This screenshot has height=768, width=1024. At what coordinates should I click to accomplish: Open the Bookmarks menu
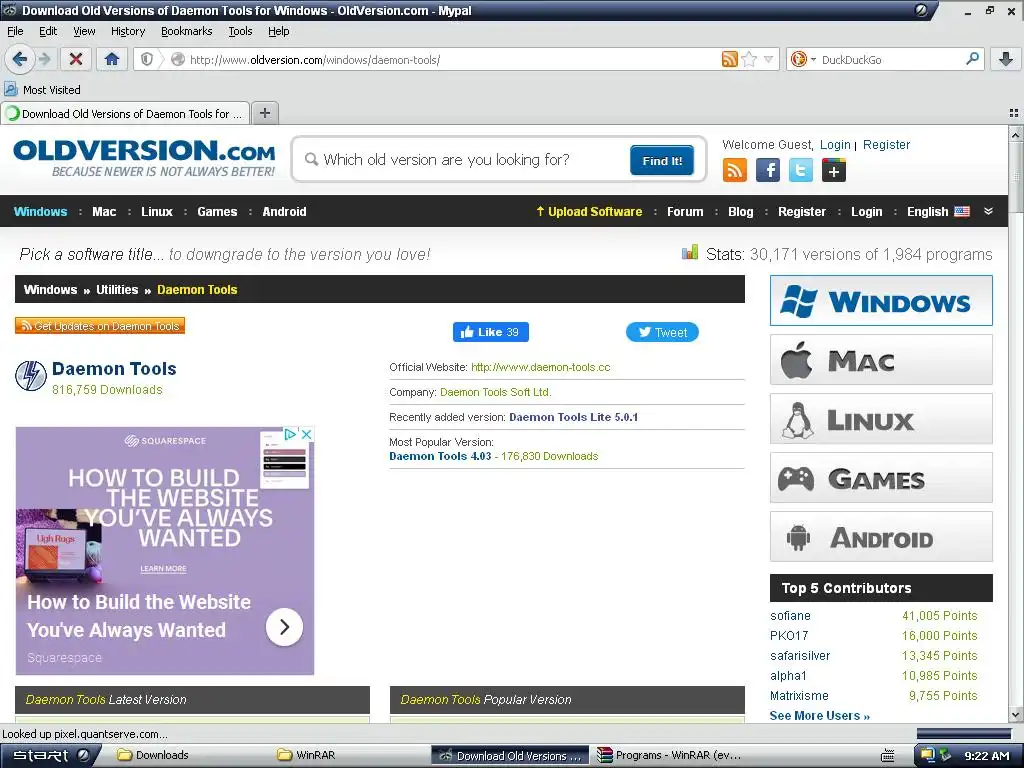[x=186, y=31]
